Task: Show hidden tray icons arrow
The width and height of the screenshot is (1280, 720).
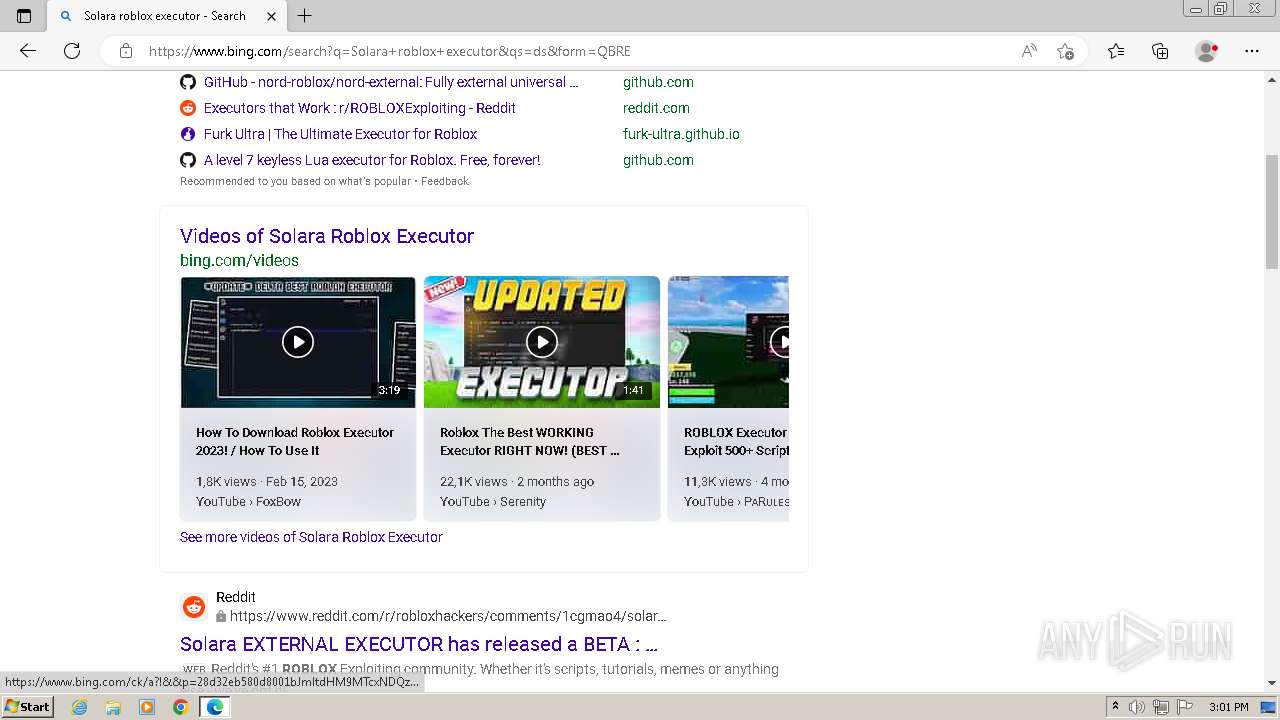Action: coord(1115,707)
